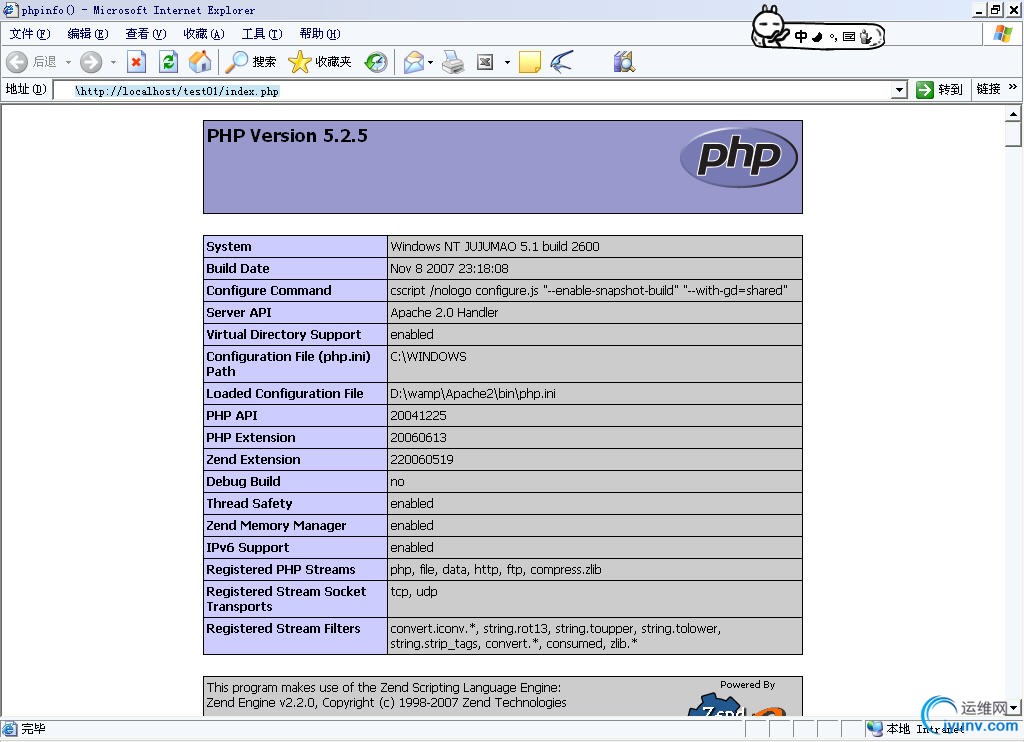
Task: Open the 文件(F) menu
Action: click(x=29, y=34)
